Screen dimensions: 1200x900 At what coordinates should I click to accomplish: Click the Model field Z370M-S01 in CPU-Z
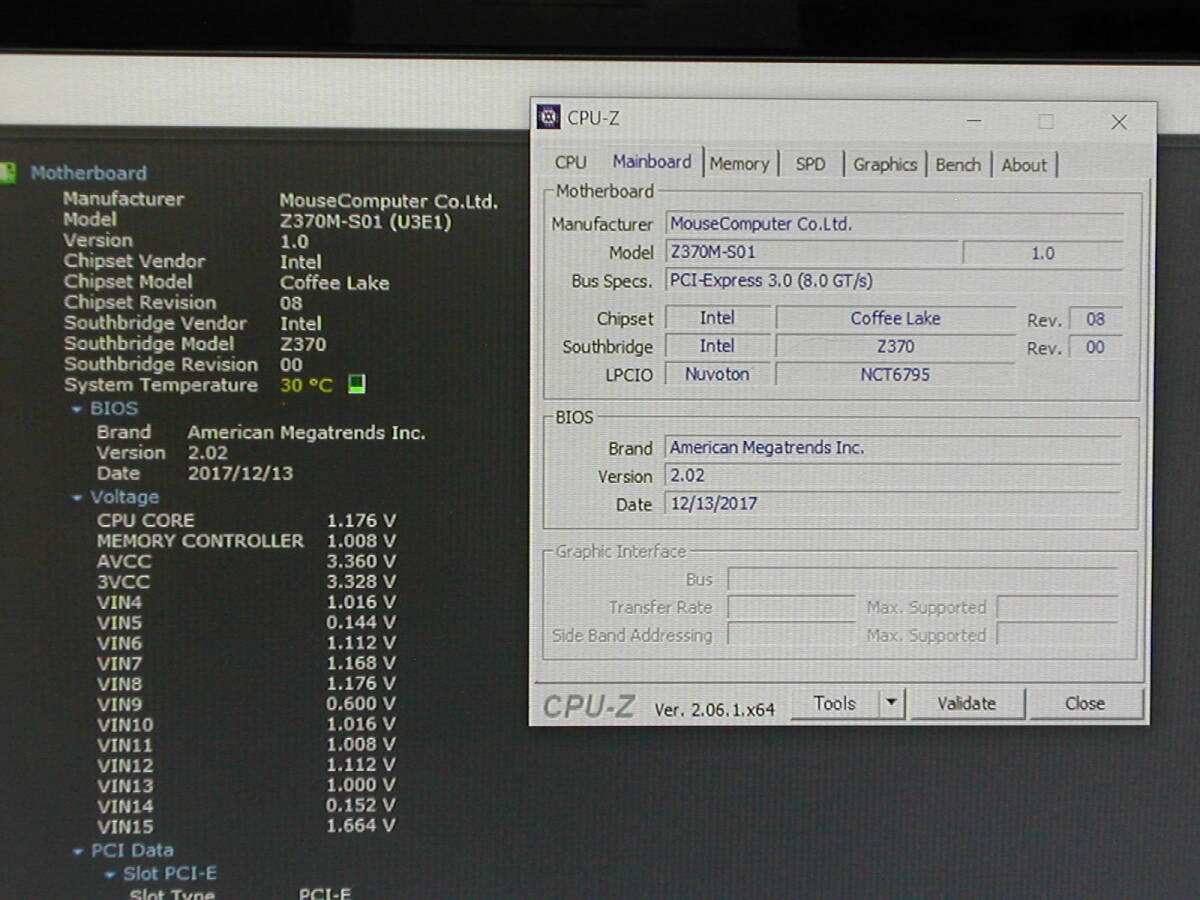[x=811, y=252]
